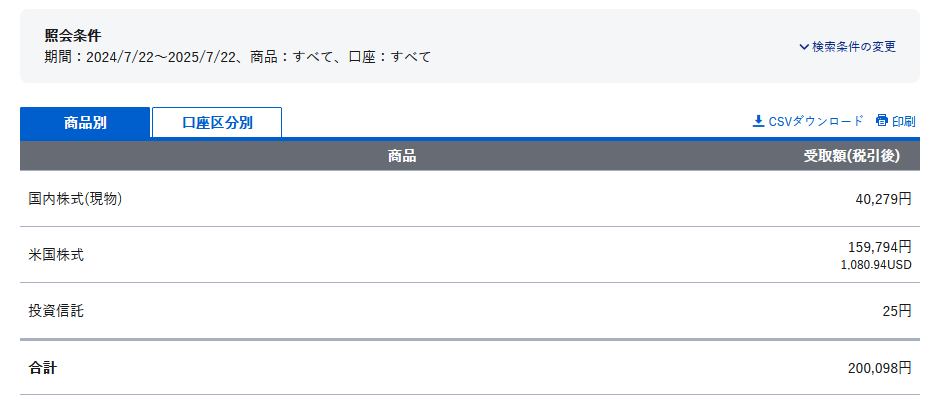Click the CSVダウンロード link text

point(815,121)
